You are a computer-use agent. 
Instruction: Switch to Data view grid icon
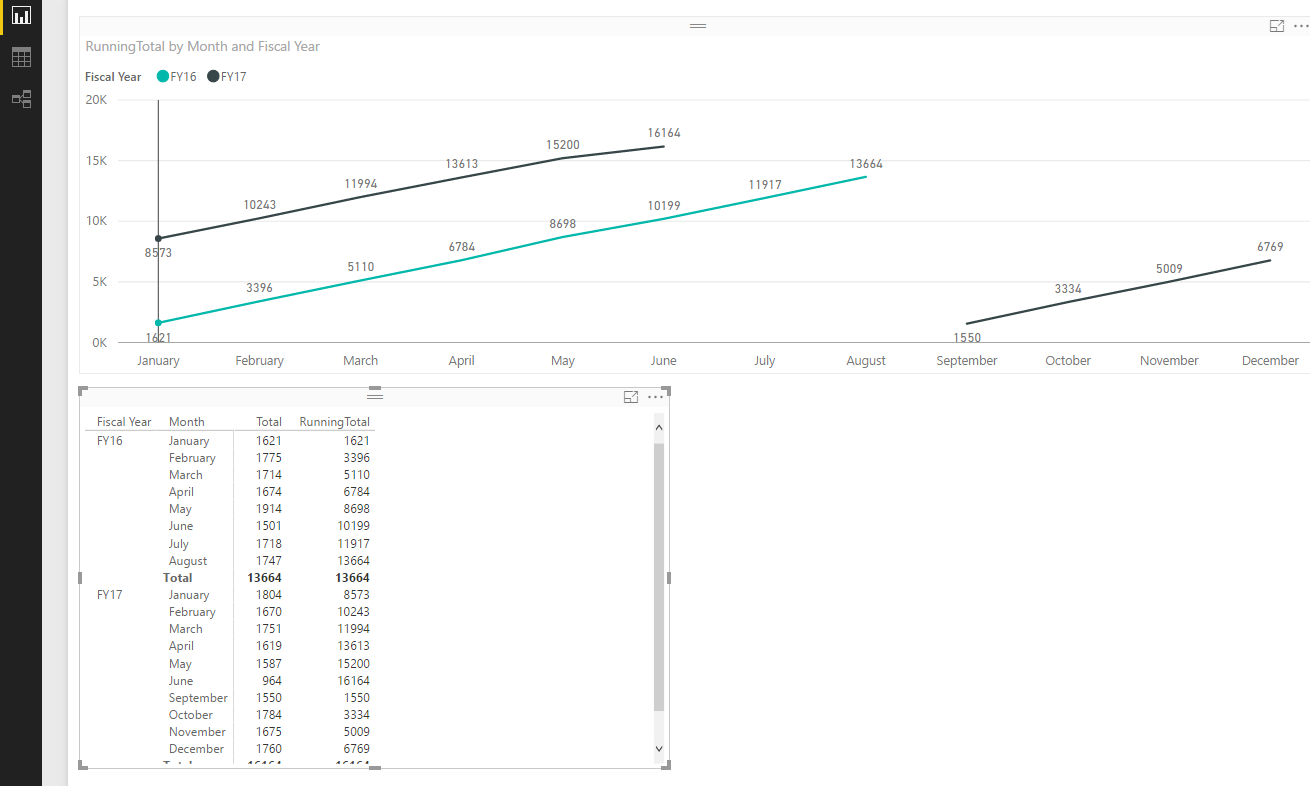(21, 57)
